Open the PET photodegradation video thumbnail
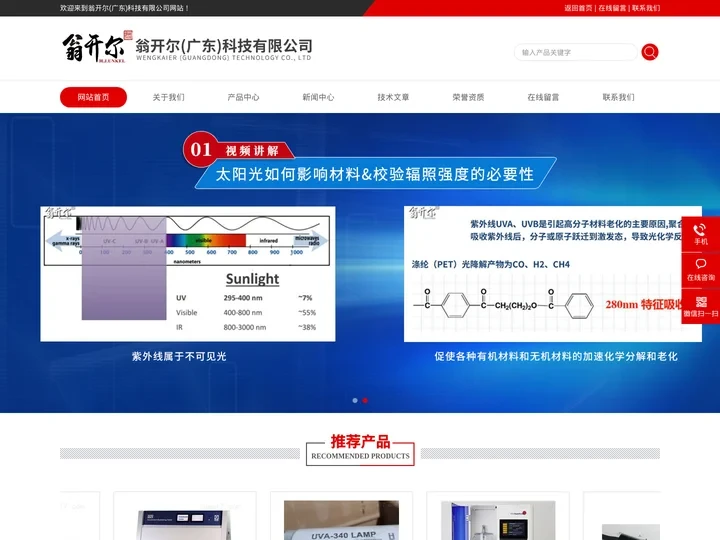 click(553, 274)
